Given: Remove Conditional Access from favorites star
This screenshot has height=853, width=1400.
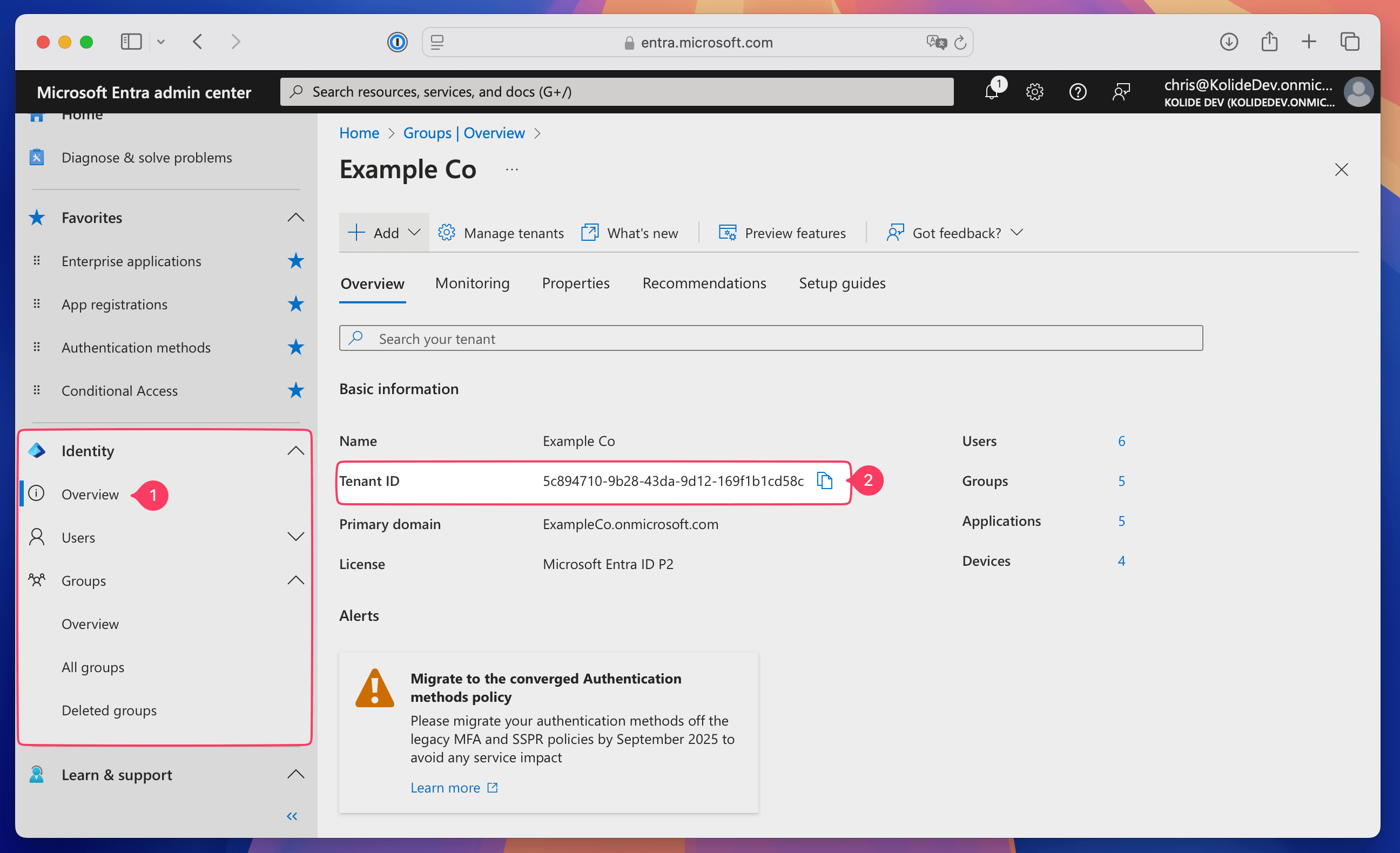Looking at the screenshot, I should 295,391.
